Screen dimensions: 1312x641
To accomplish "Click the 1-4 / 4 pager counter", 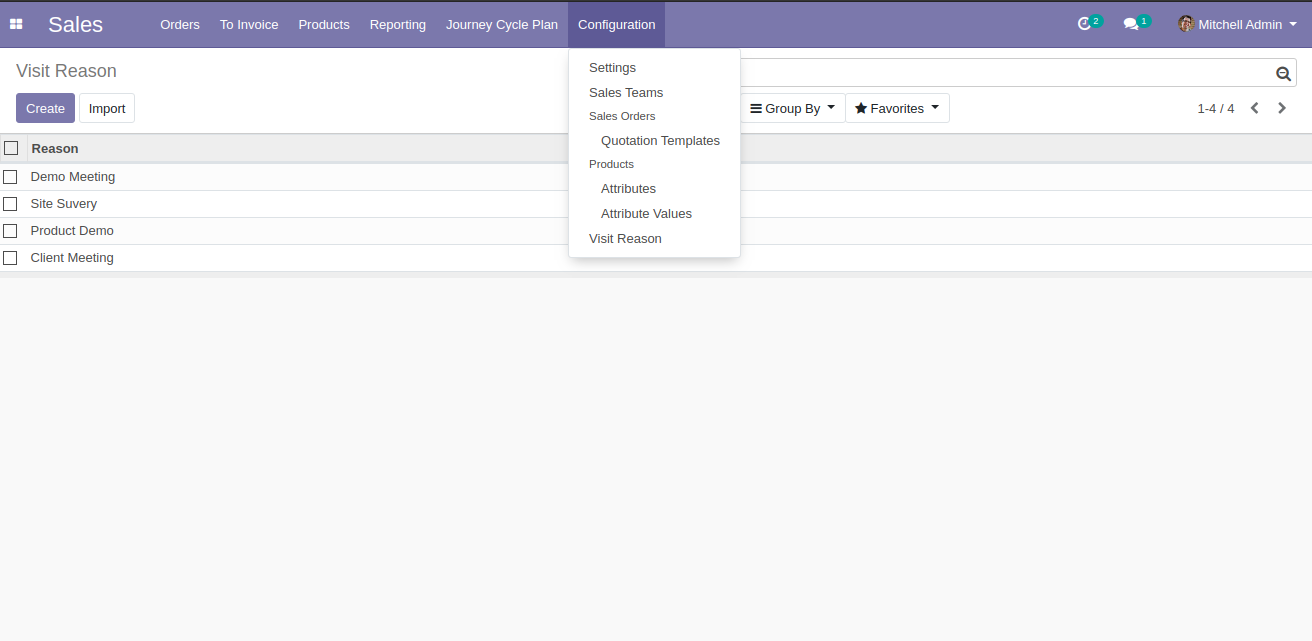I will click(x=1216, y=108).
